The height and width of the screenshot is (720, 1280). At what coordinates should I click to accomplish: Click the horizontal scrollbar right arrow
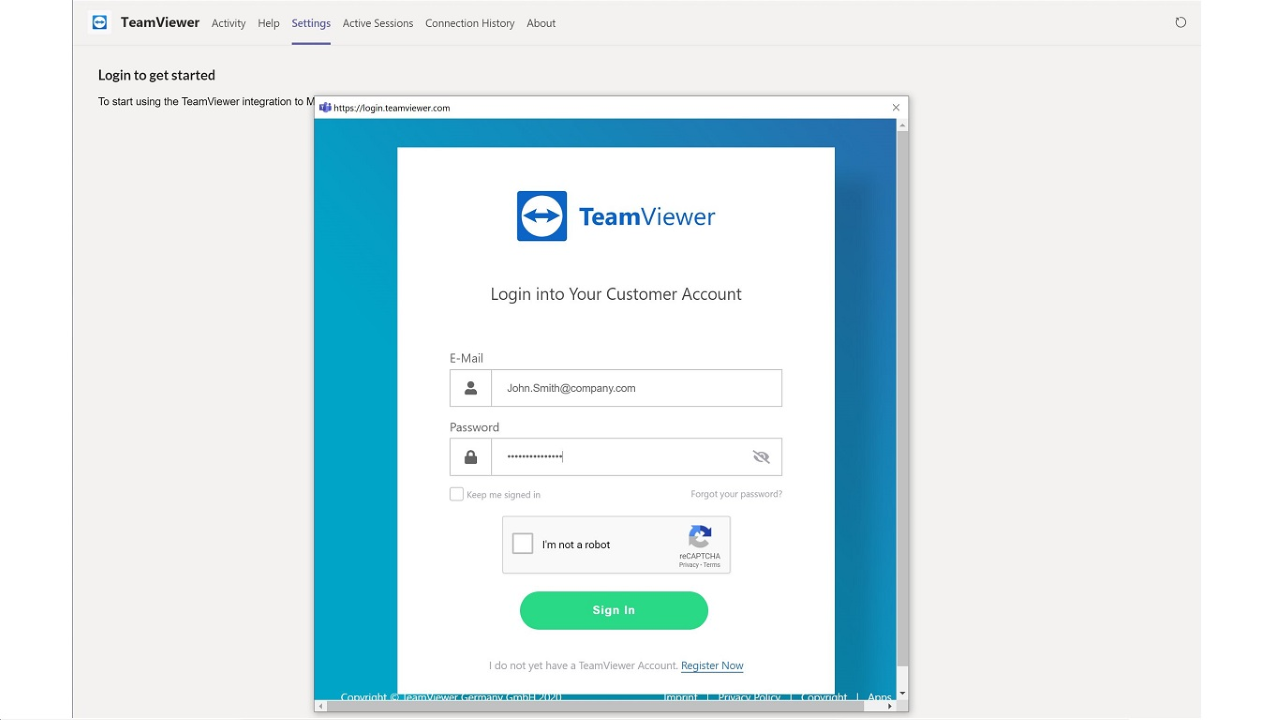(890, 706)
